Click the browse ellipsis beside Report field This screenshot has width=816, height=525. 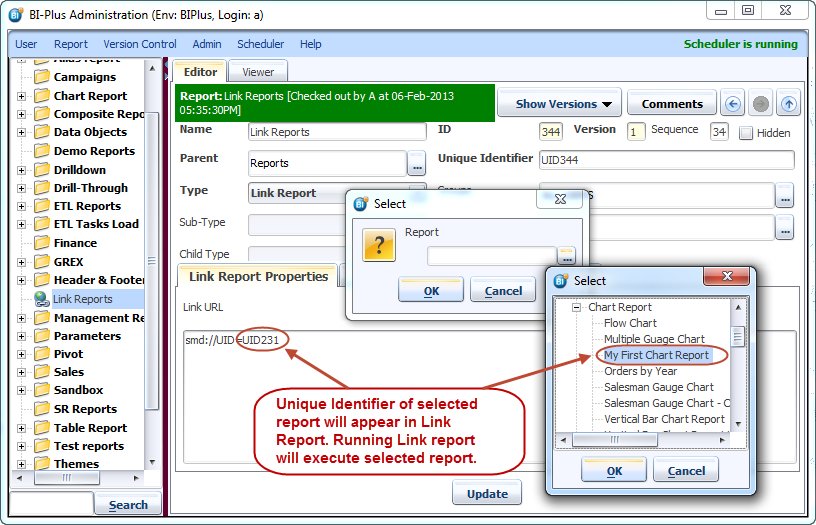tap(567, 255)
